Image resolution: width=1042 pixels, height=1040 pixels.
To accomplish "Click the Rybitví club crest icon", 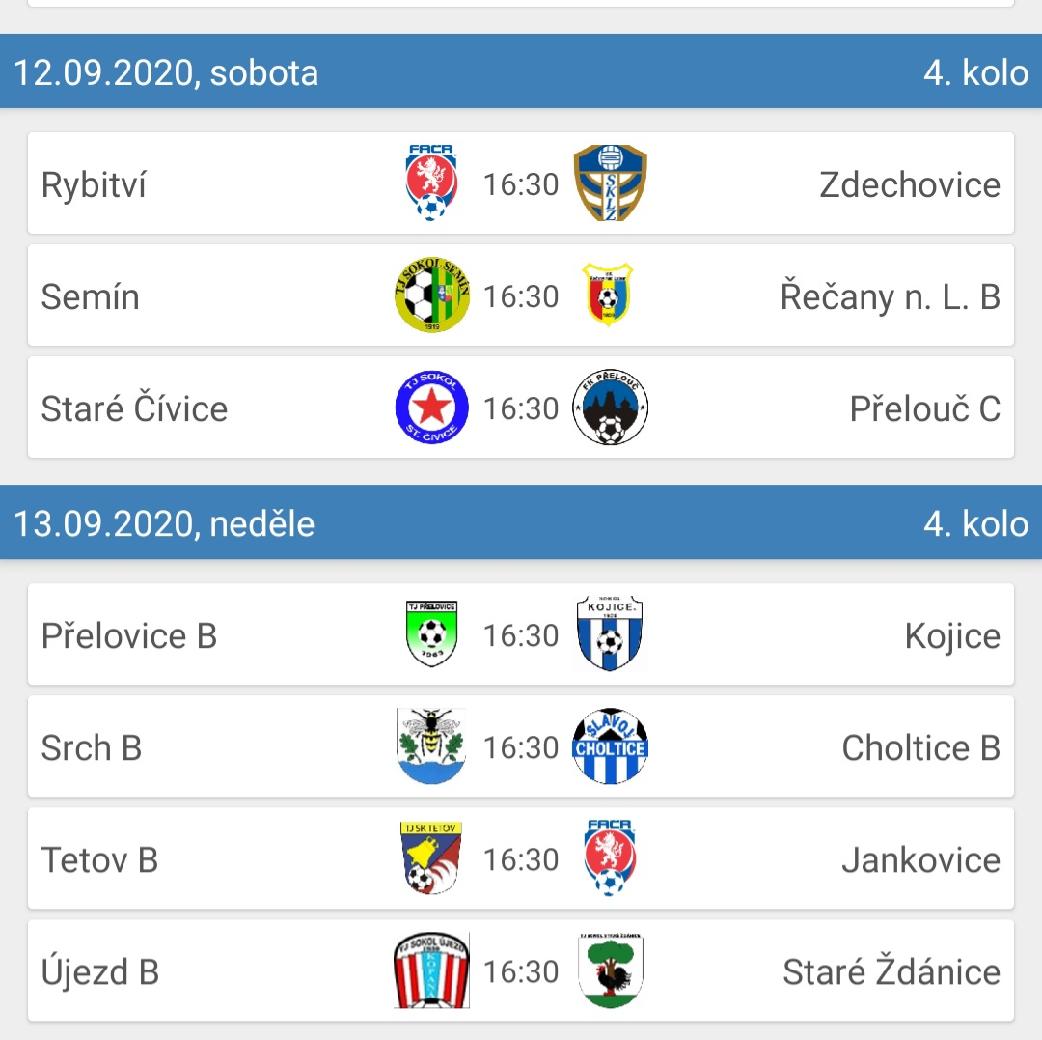I will 432,183.
